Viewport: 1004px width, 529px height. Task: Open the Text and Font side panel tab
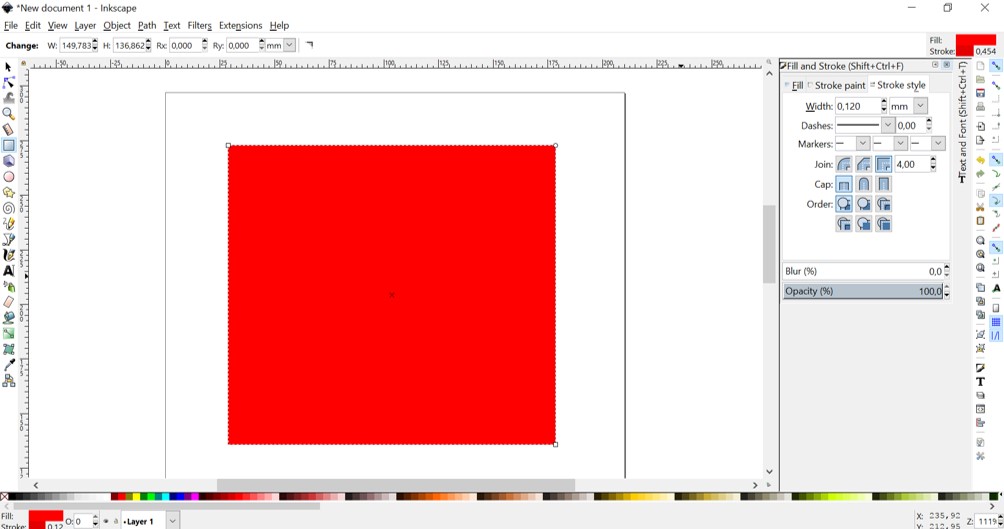click(x=962, y=122)
